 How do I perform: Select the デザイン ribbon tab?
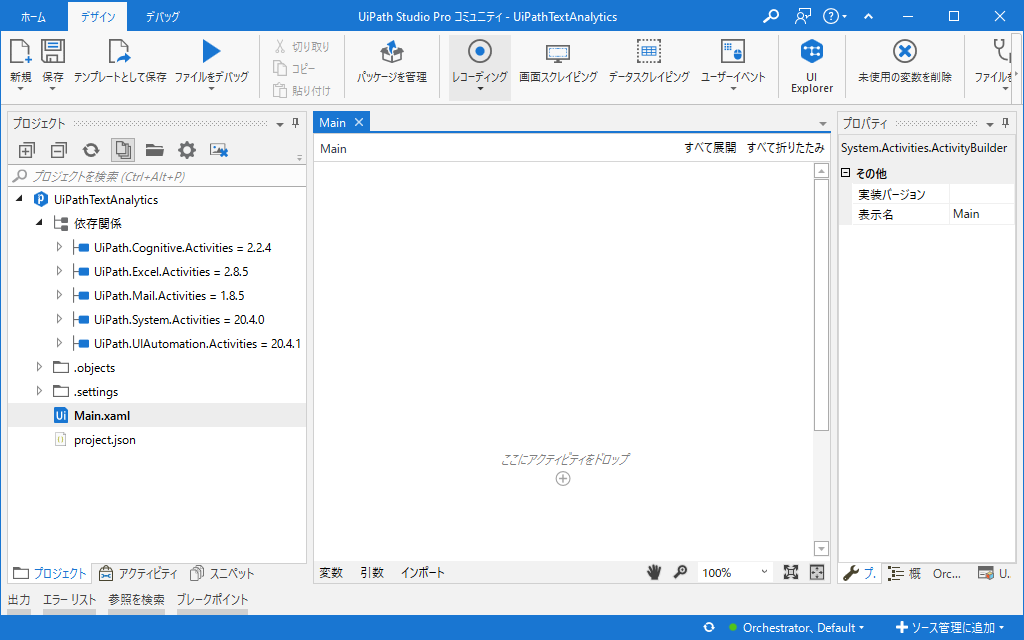point(98,17)
